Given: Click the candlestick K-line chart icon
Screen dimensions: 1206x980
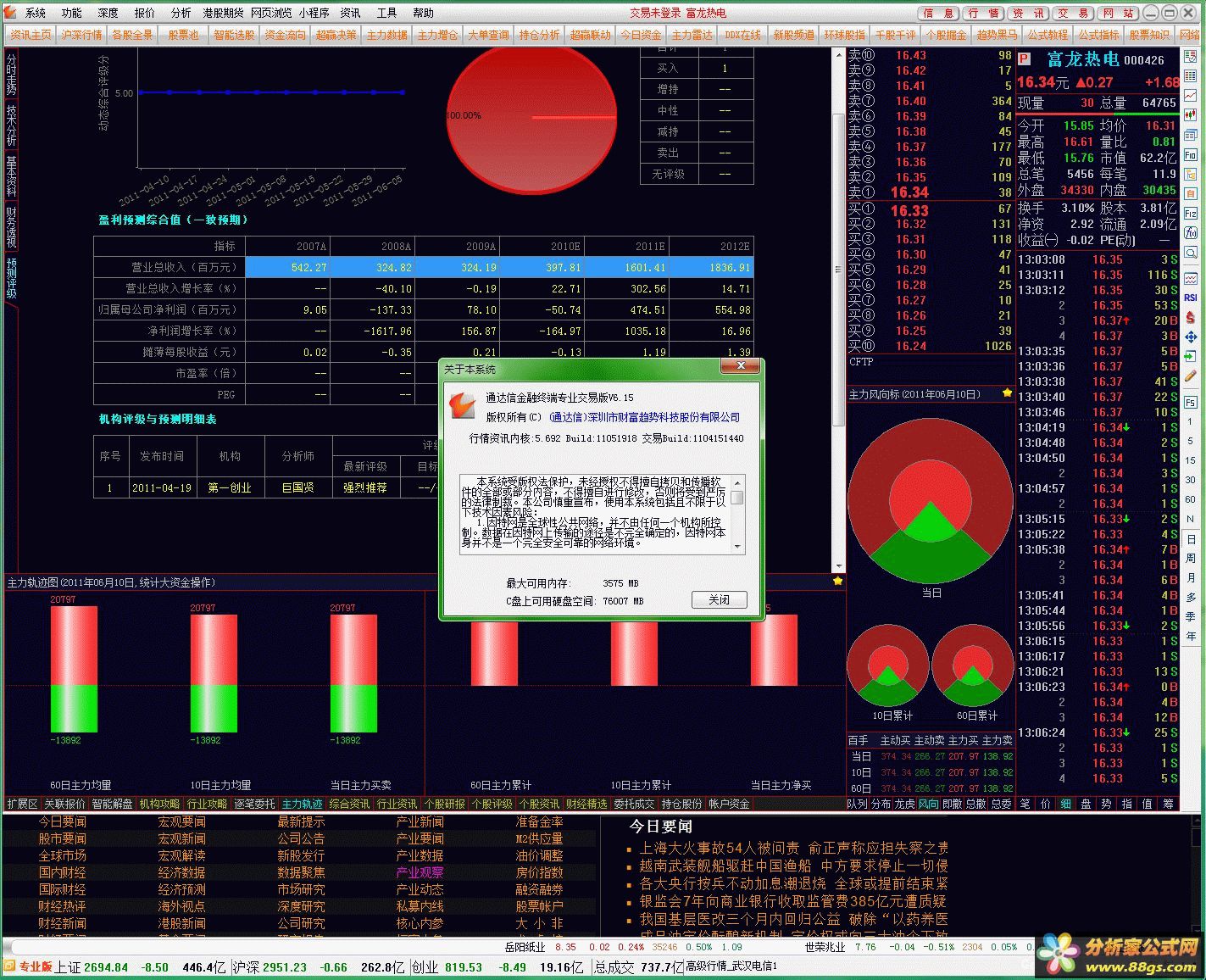Looking at the screenshot, I should [1191, 115].
